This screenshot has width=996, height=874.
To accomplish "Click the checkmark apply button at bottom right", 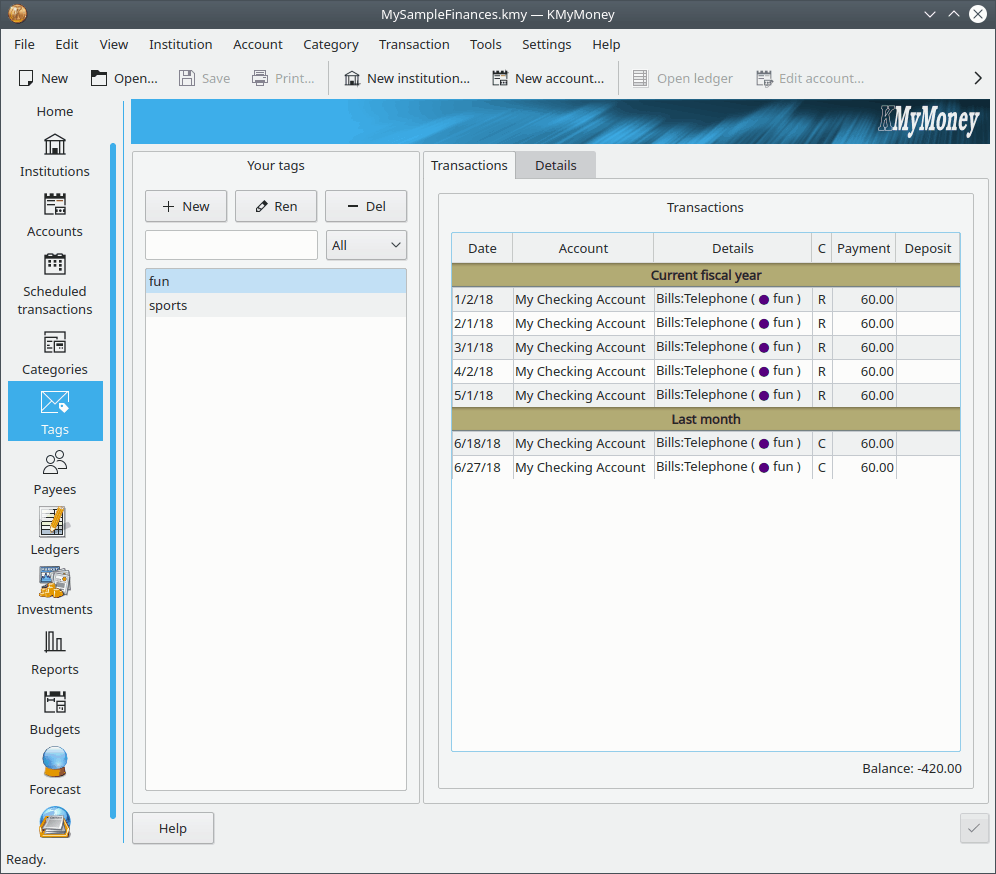I will click(x=974, y=828).
